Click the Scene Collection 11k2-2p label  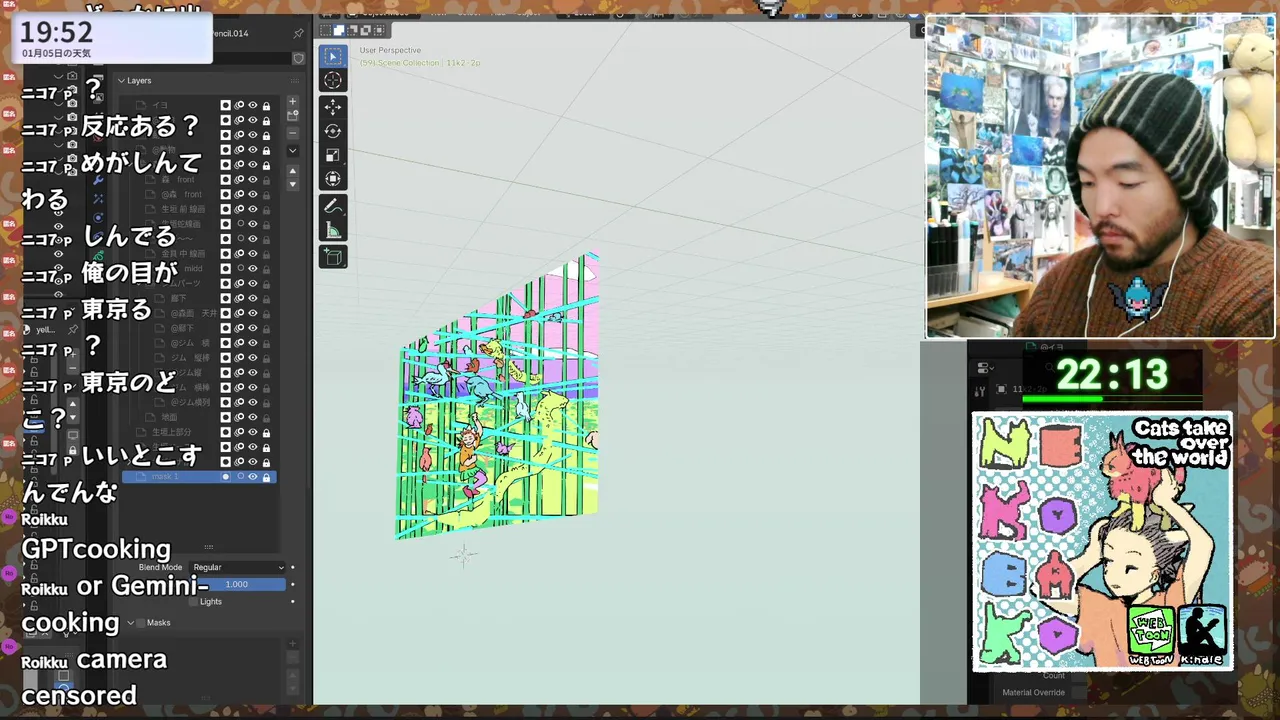[x=420, y=63]
